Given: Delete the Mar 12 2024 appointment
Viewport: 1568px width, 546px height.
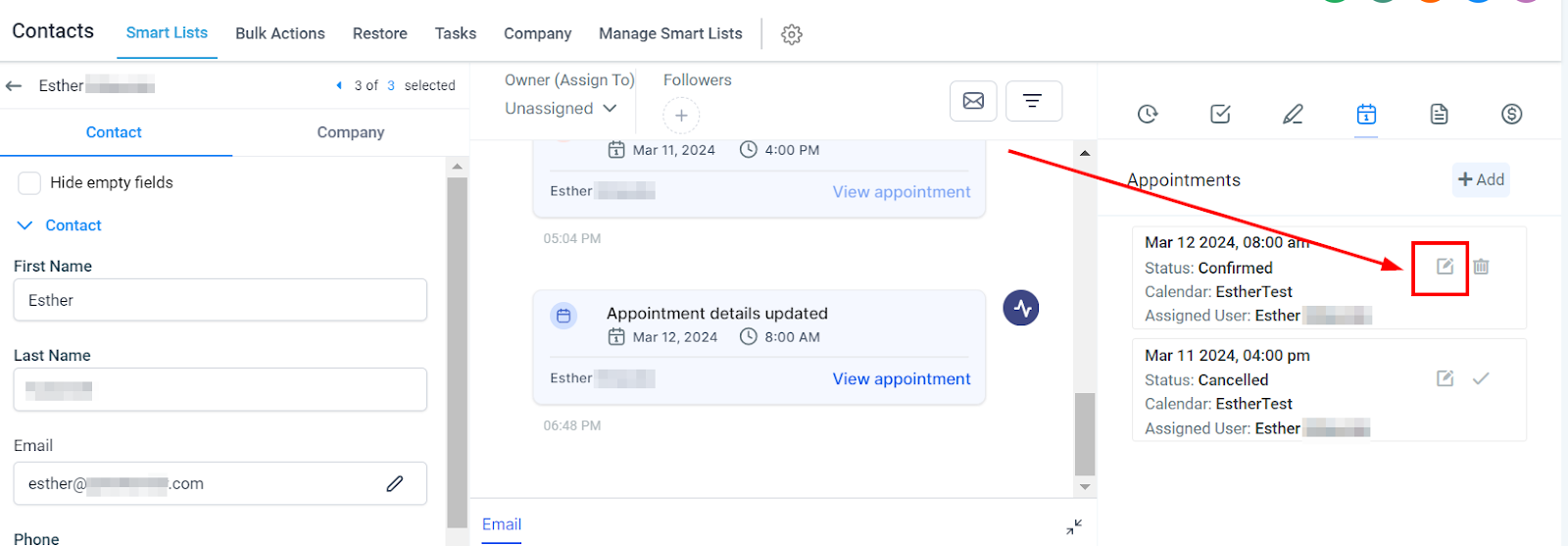Looking at the screenshot, I should [1481, 267].
